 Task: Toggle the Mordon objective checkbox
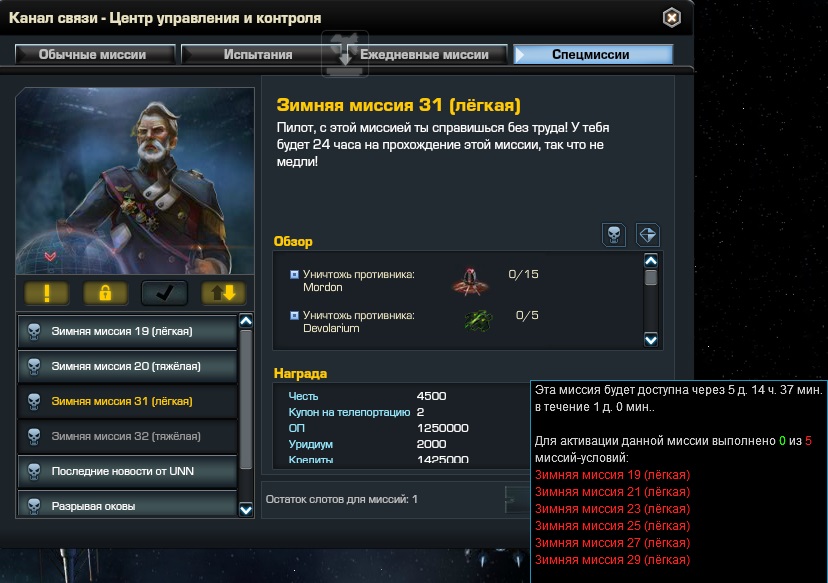tap(294, 275)
